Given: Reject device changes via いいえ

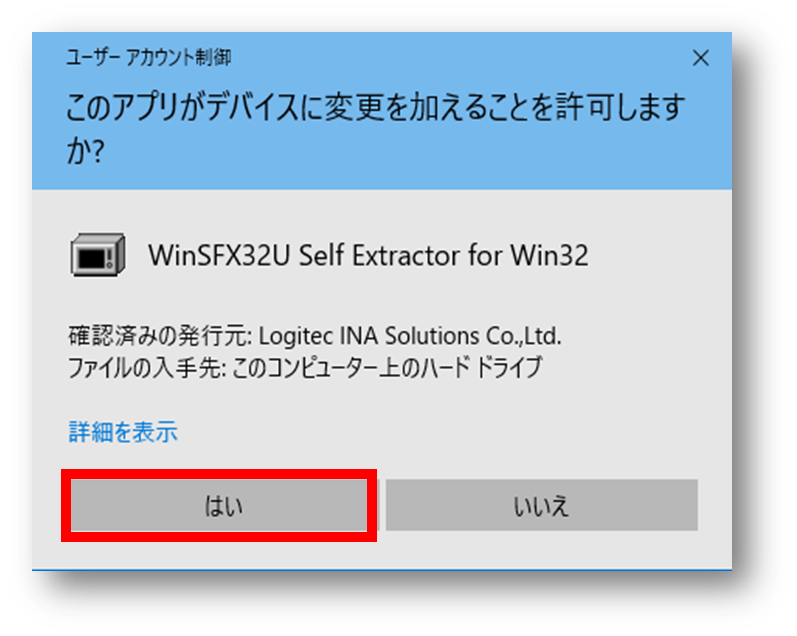Looking at the screenshot, I should coord(542,505).
